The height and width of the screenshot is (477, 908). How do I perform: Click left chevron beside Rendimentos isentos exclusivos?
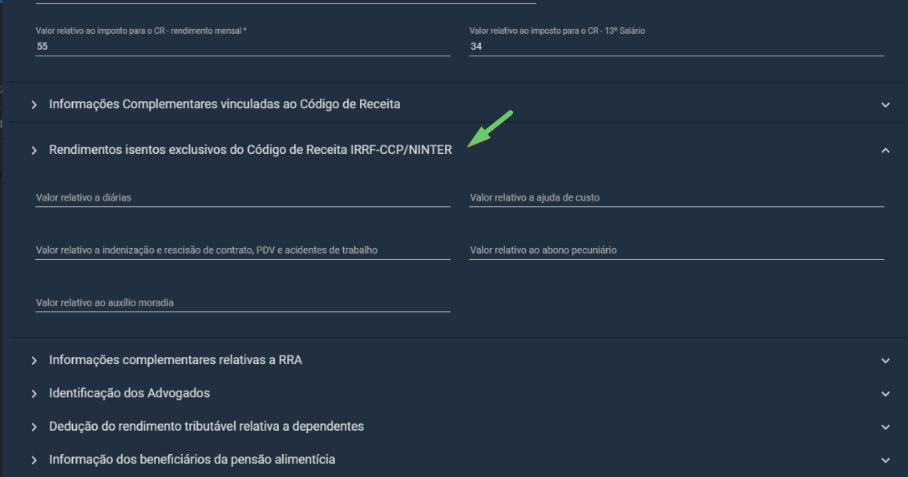[34, 151]
